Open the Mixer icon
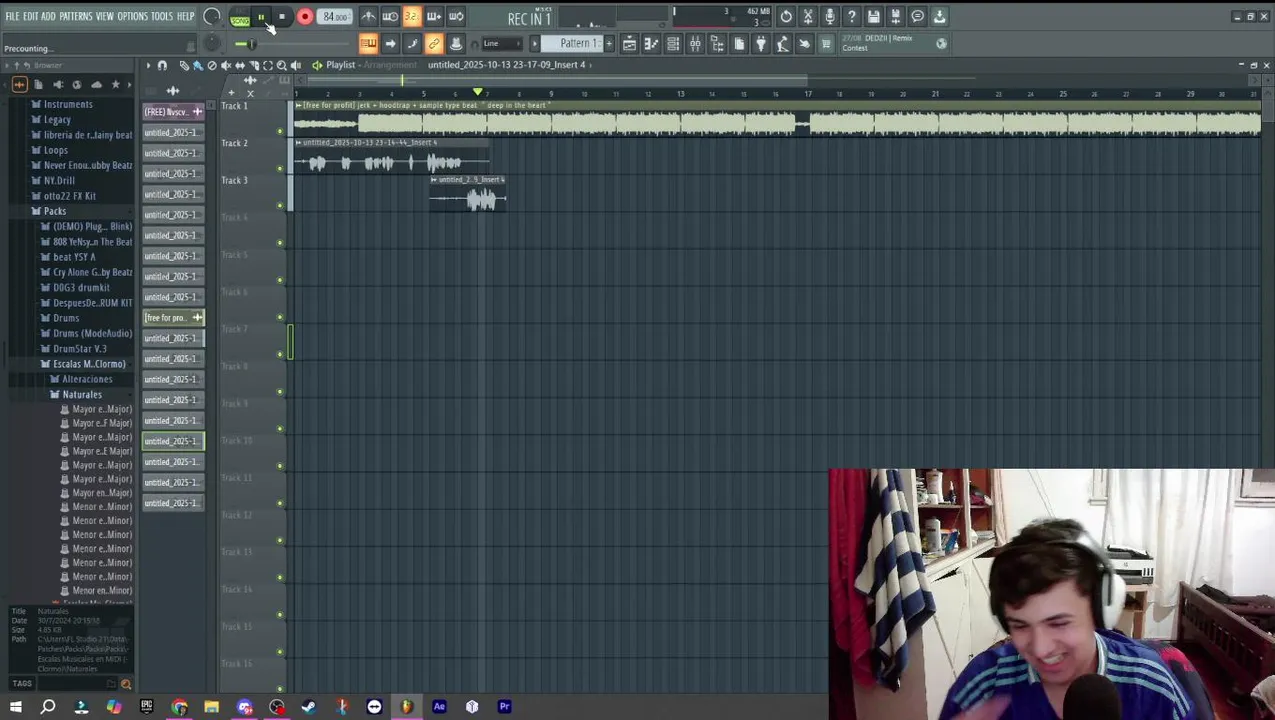1275x720 pixels. [695, 44]
